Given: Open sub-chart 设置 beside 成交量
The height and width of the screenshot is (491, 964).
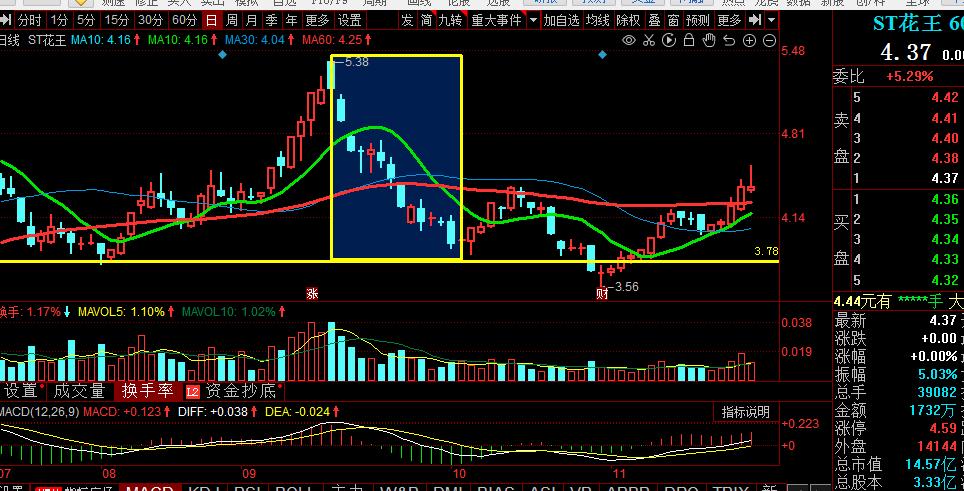Looking at the screenshot, I should [23, 390].
